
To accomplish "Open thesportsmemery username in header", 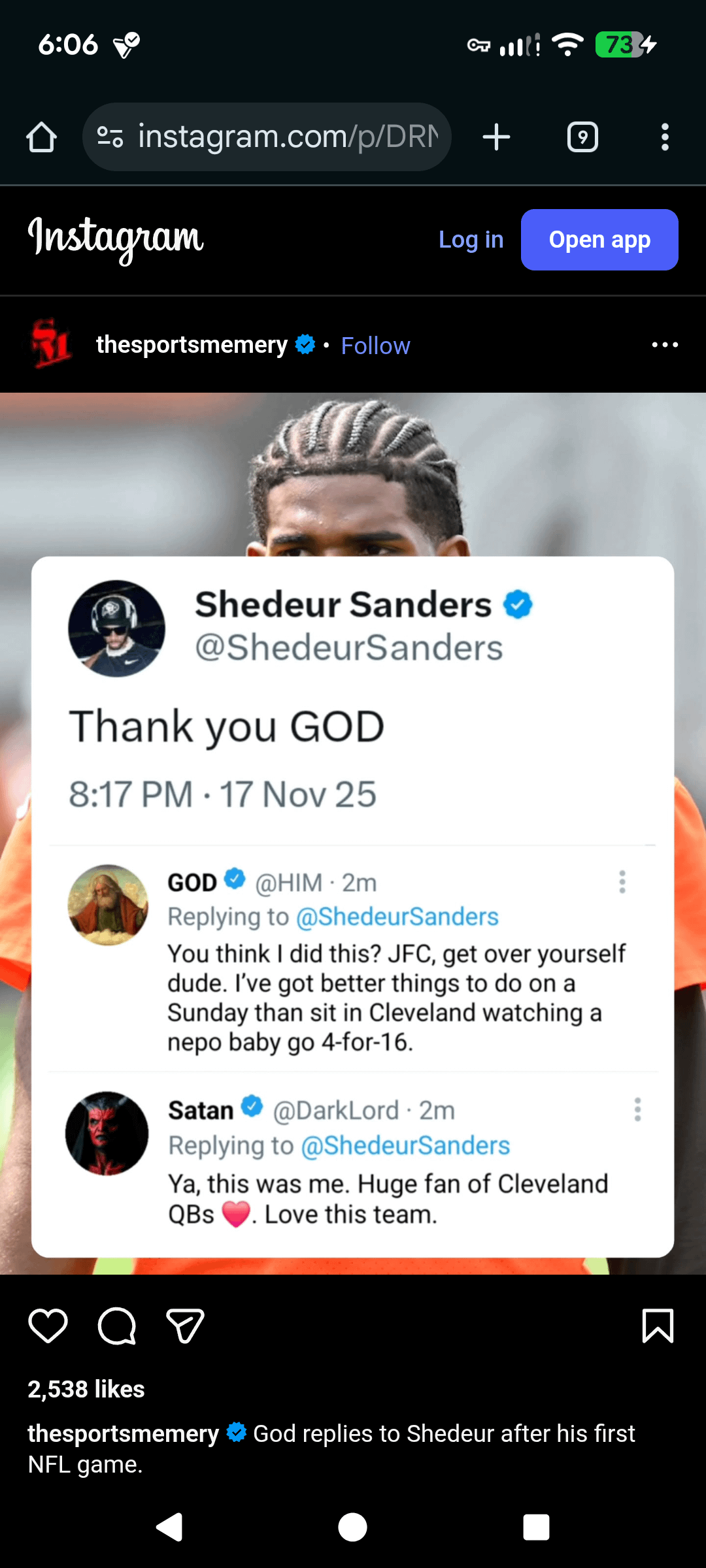I will (x=192, y=344).
